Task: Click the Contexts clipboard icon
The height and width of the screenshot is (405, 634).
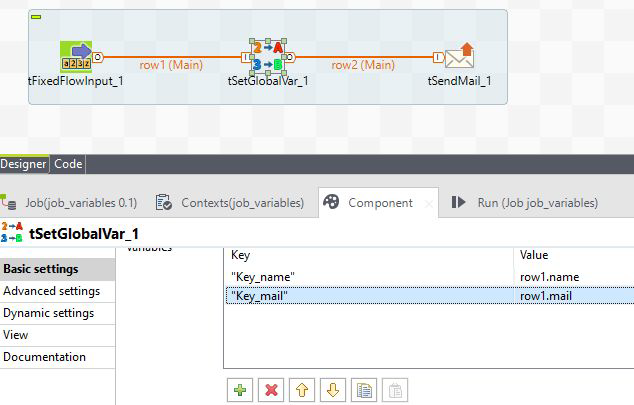Action: coord(163,202)
